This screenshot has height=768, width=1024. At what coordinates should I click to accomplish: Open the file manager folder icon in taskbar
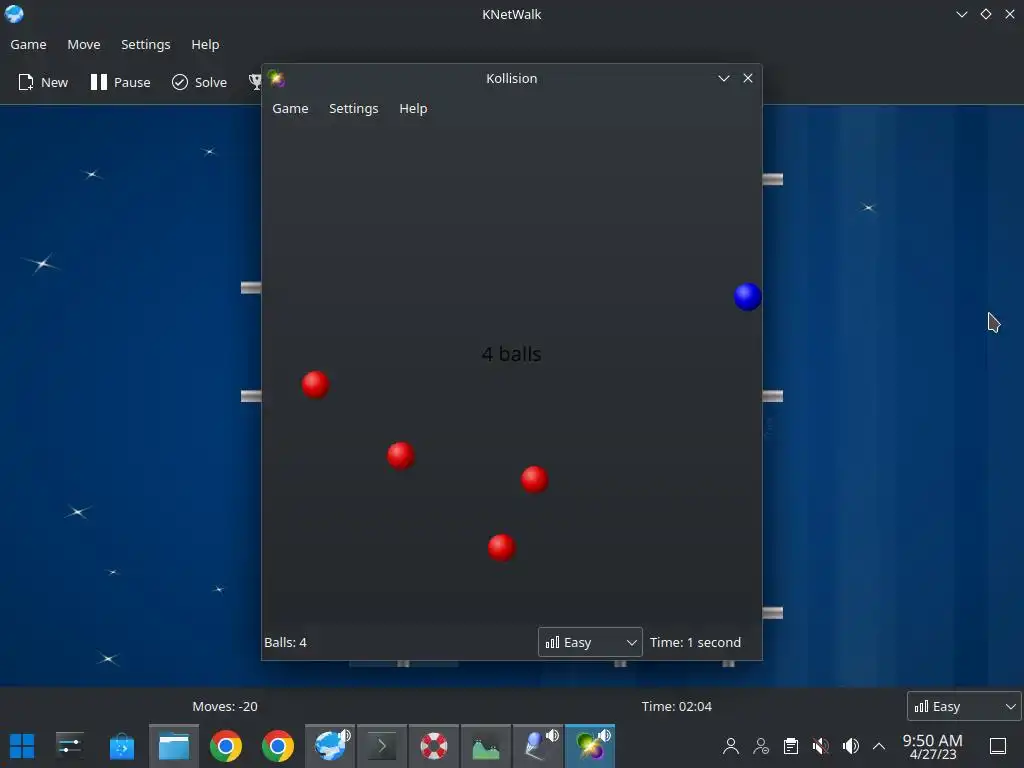pos(174,746)
